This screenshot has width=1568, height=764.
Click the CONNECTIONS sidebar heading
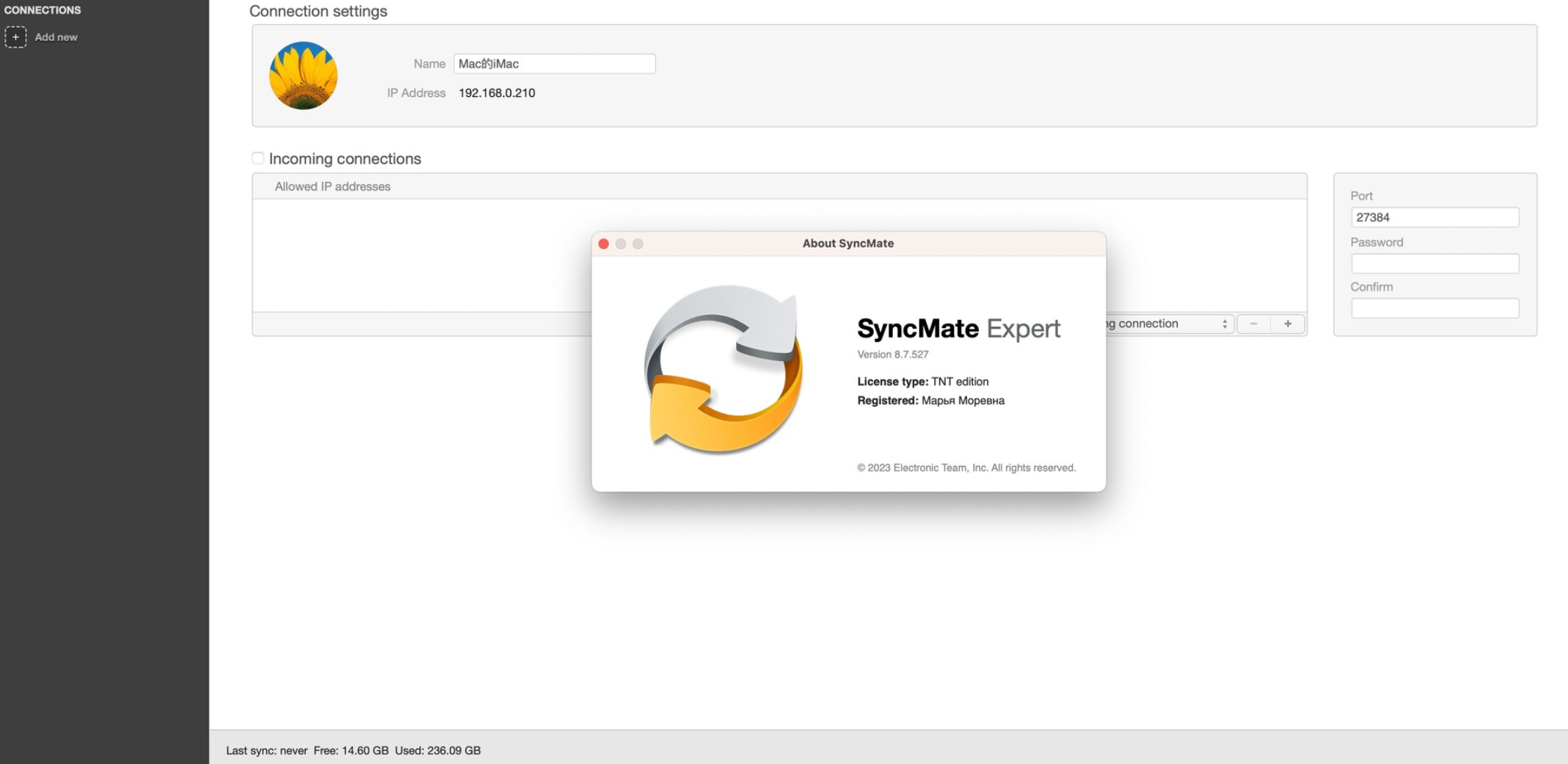pyautogui.click(x=43, y=10)
